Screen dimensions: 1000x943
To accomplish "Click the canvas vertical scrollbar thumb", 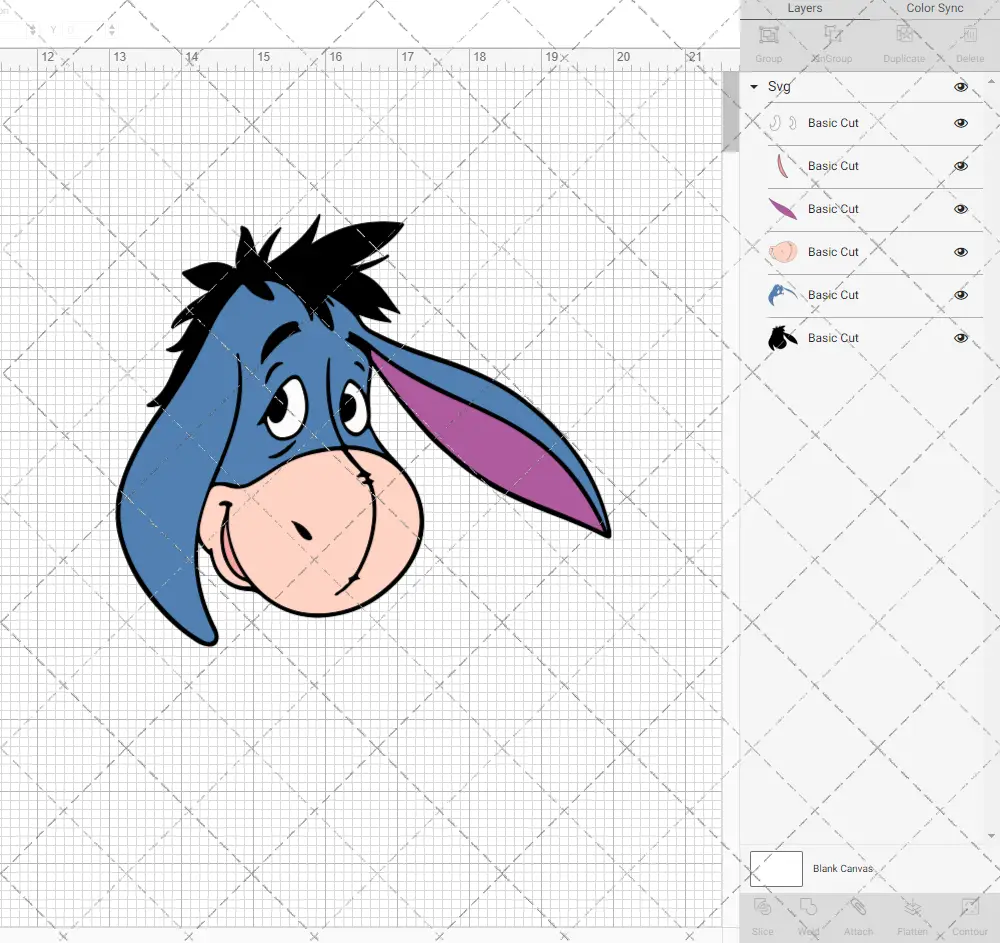I will [730, 112].
